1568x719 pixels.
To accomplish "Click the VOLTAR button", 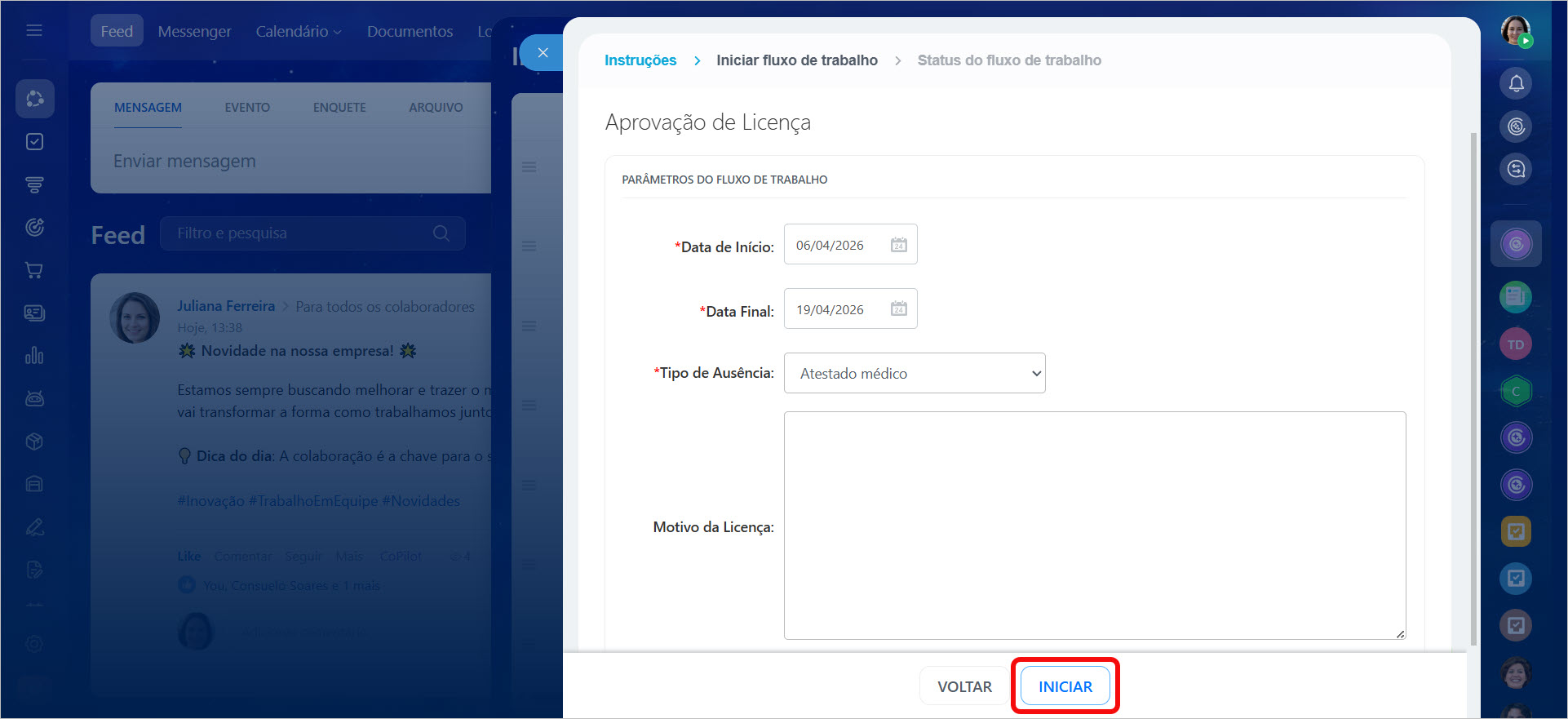I will [x=964, y=686].
